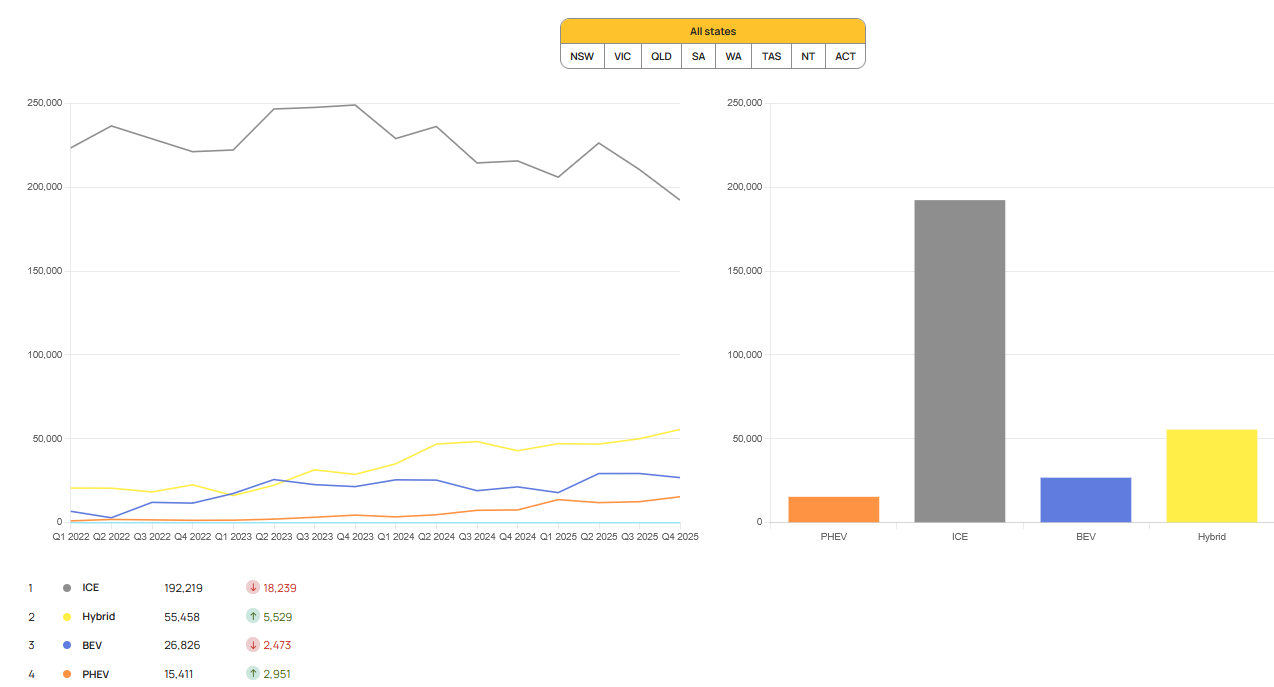1274x687 pixels.
Task: Click the orange PHEV legend dot
Action: click(67, 674)
